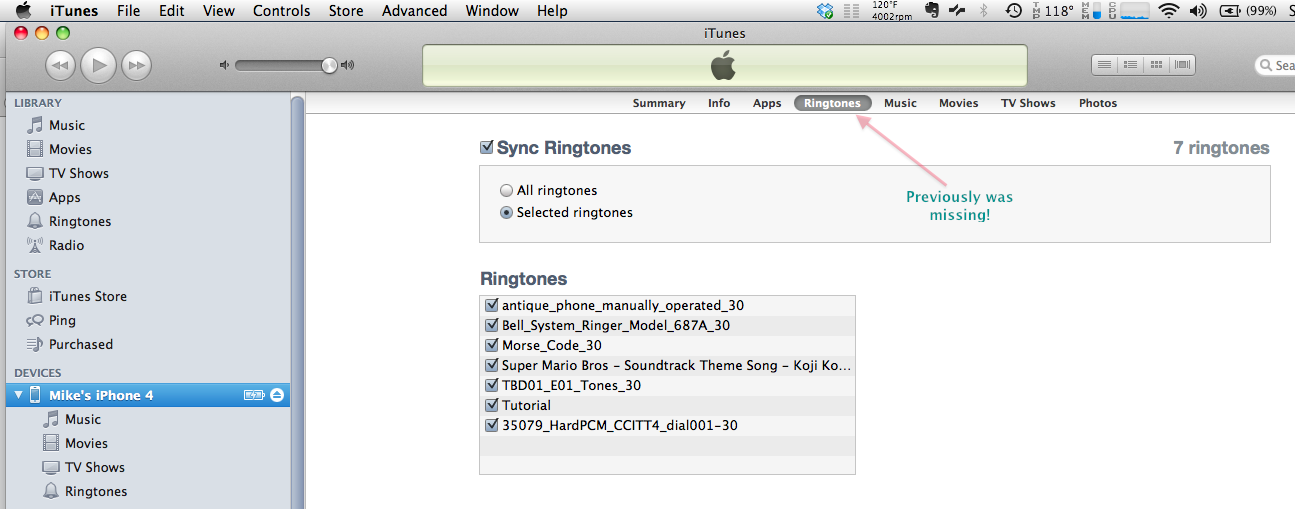Uncheck Bell_System_Ringer_Model_687A_30 ringtone
This screenshot has width=1295, height=509.
coord(491,325)
